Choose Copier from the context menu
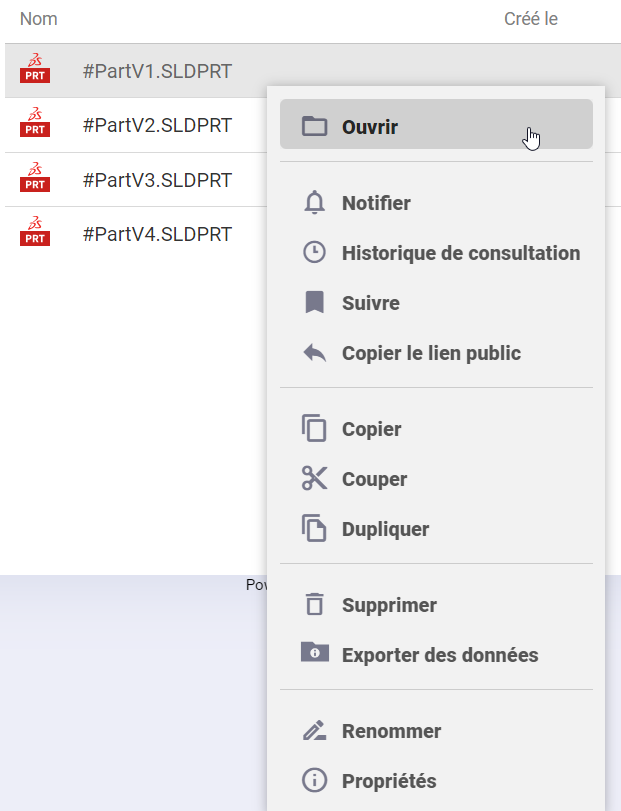Viewport: 621px width, 811px height. [371, 429]
